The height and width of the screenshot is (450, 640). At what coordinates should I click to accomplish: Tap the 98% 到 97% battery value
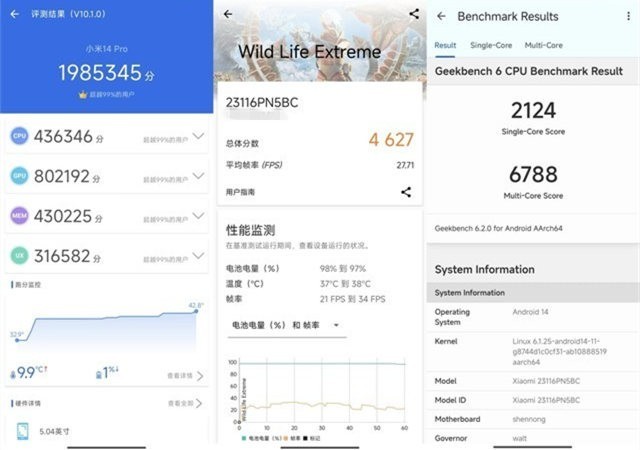pos(343,268)
